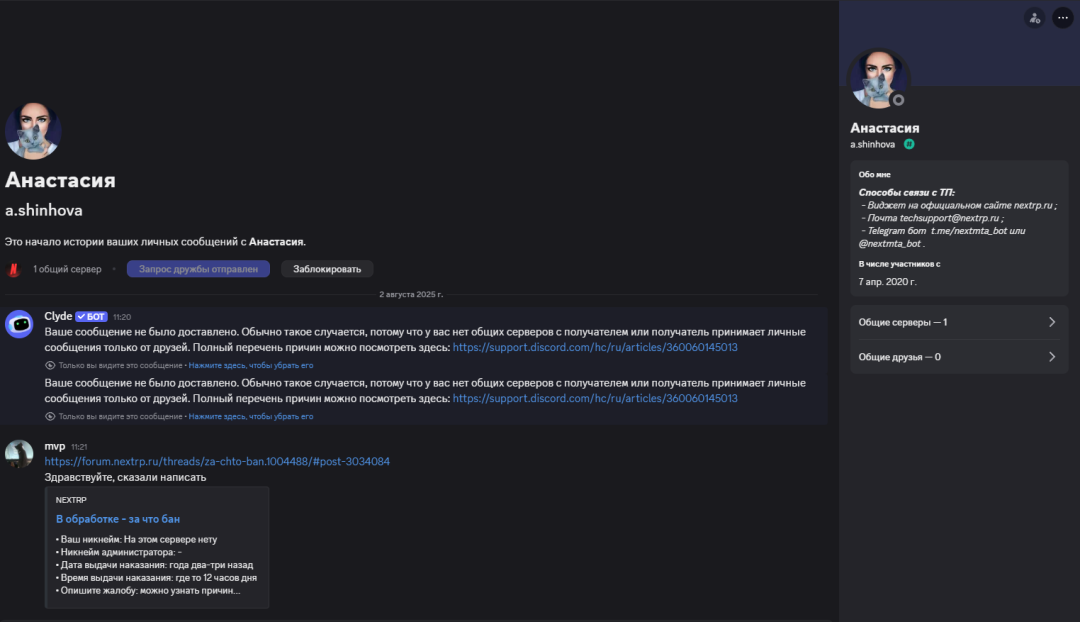Click the eye icon under first Clyde message
Image resolution: width=1080 pixels, height=622 pixels.
(x=50, y=366)
